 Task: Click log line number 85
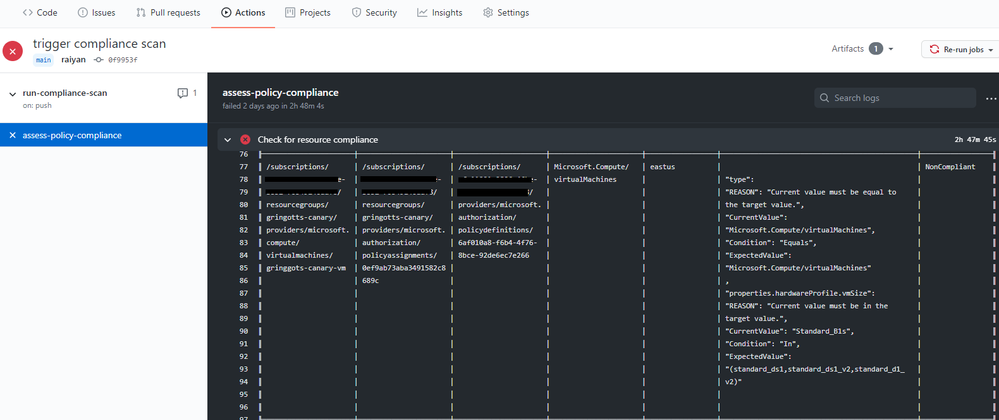242,268
